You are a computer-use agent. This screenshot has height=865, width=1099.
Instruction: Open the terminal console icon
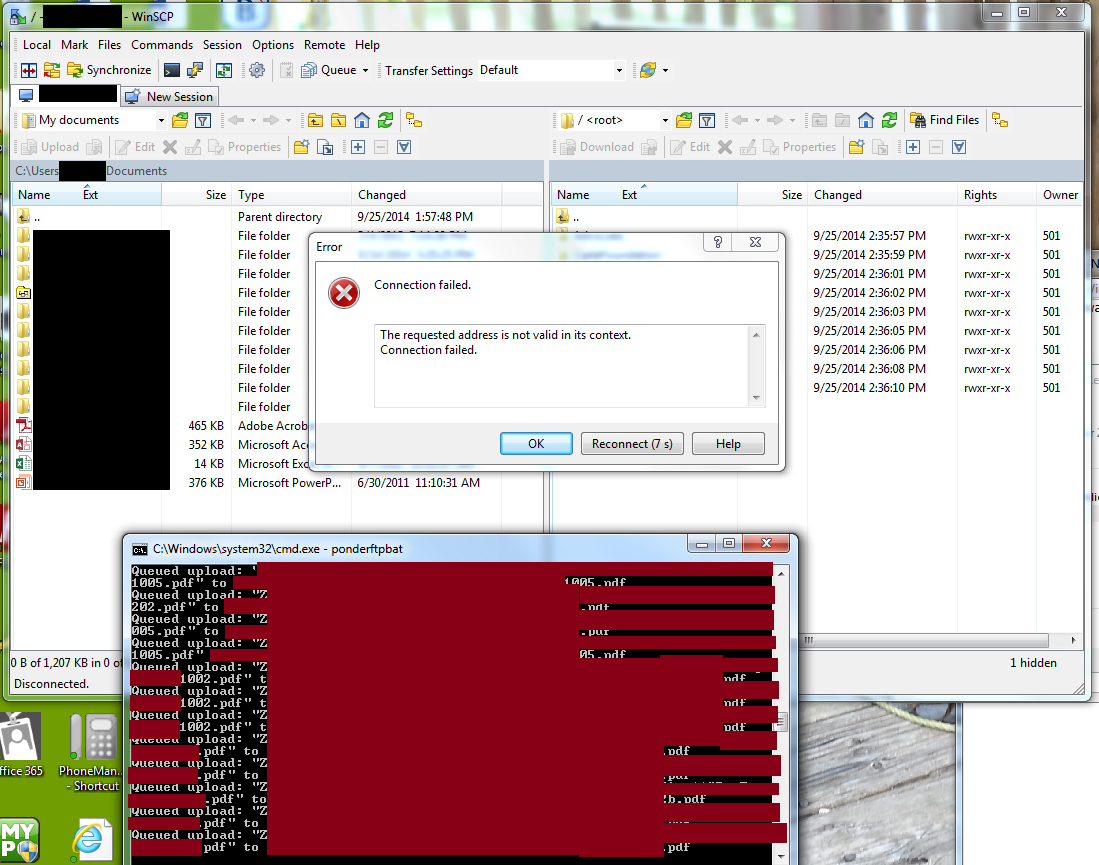click(x=172, y=70)
